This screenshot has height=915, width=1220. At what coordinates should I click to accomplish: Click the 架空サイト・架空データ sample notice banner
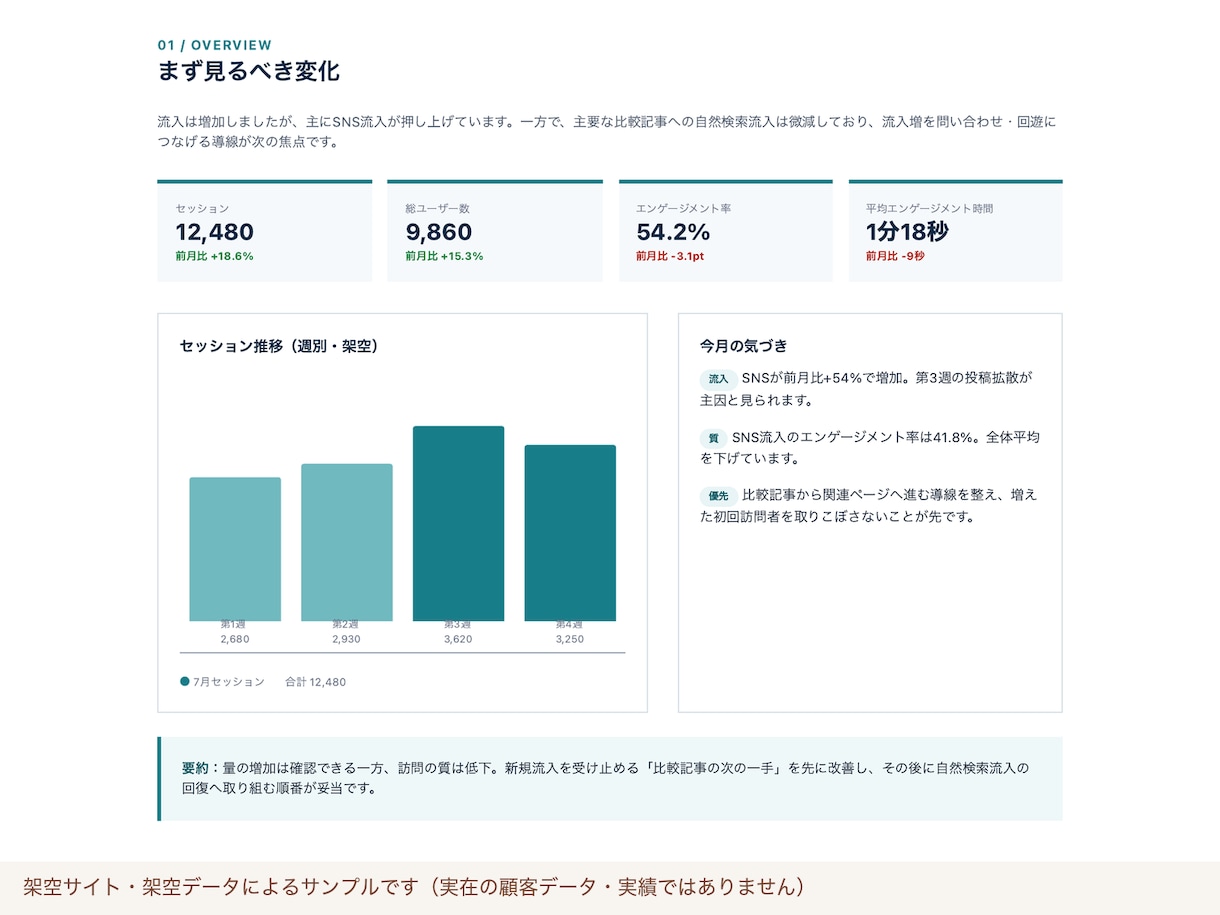click(610, 888)
